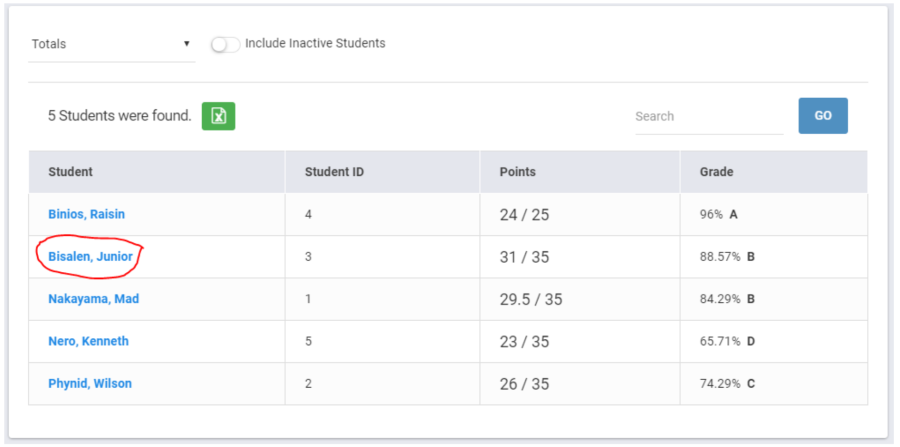900x447 pixels.
Task: Open student Phynid, Wilson
Action: coord(90,383)
